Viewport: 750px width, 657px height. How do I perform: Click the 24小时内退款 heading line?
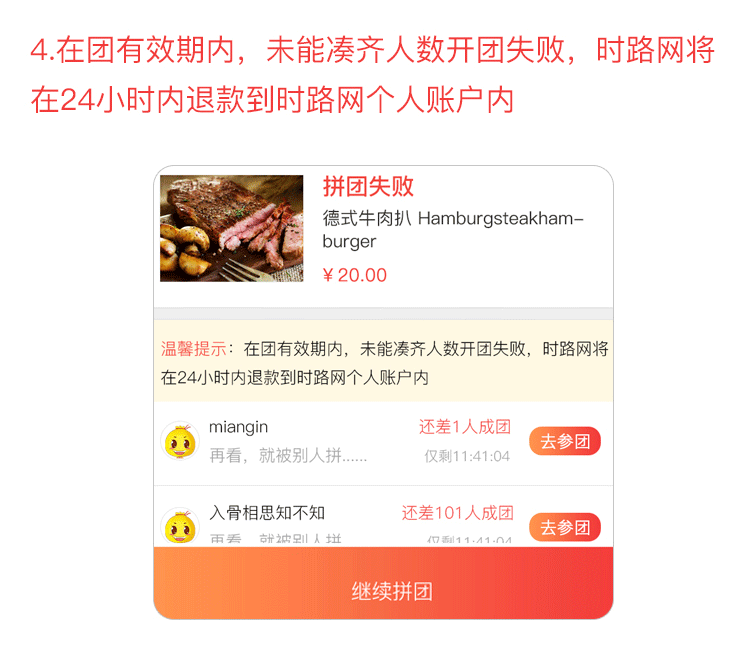coord(272,100)
